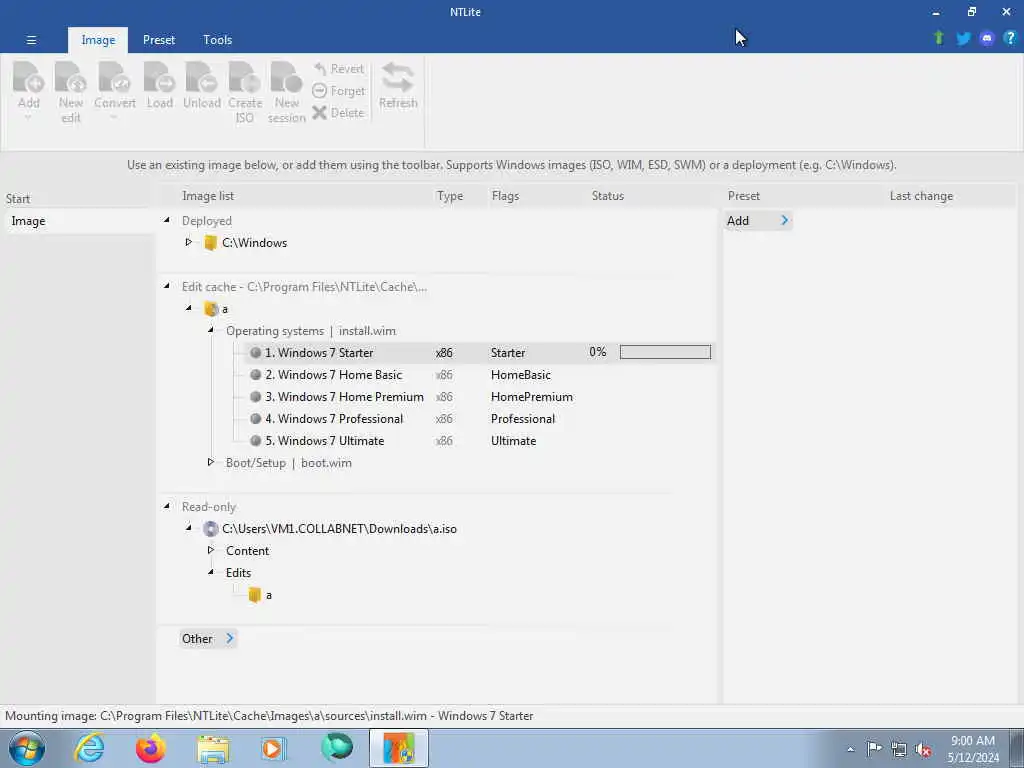1024x768 pixels.
Task: Select Image in the Start sidebar
Action: [78, 221]
